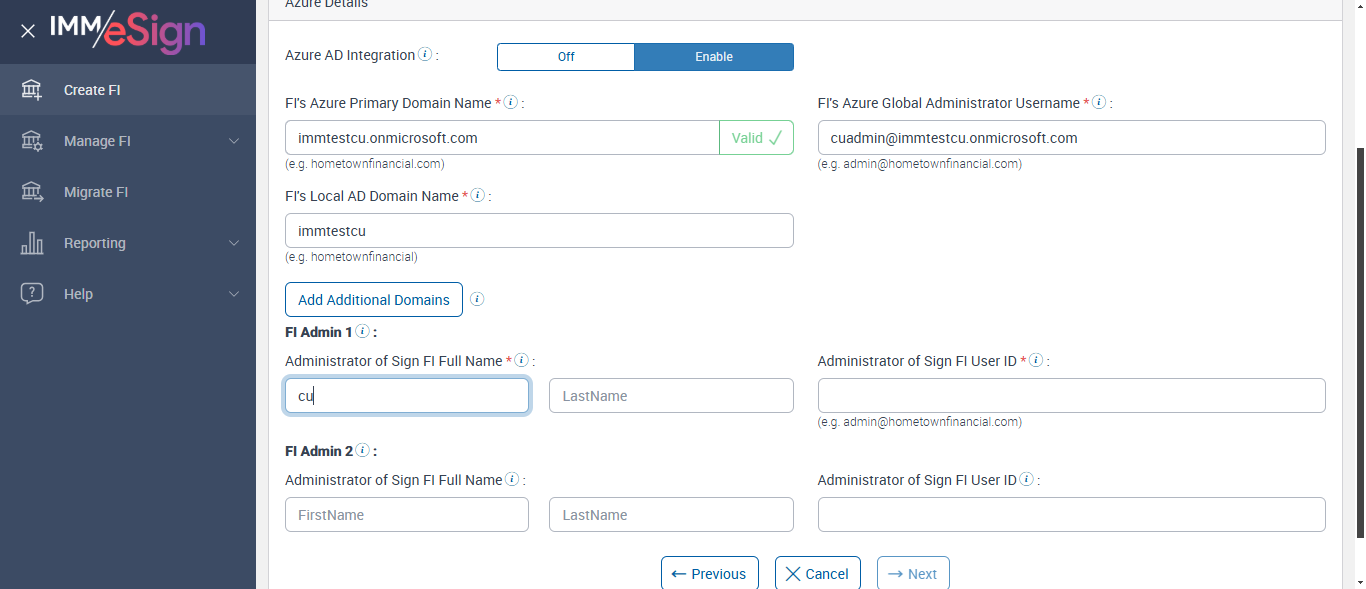Click the Add Additional Domains button
The width and height of the screenshot is (1366, 589).
pos(374,300)
